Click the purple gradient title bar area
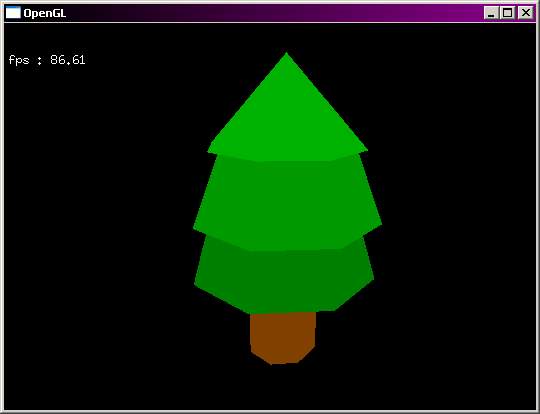The image size is (540, 414). [x=276, y=13]
